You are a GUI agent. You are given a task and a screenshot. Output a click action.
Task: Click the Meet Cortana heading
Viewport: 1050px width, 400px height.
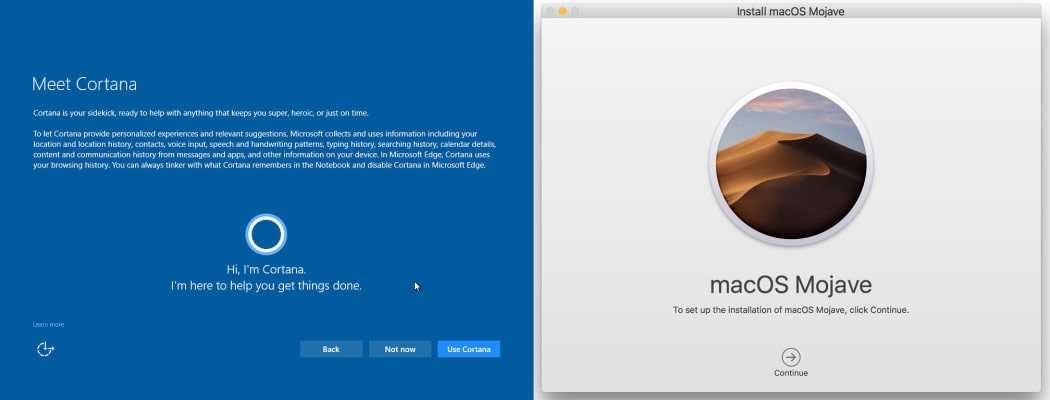click(84, 84)
